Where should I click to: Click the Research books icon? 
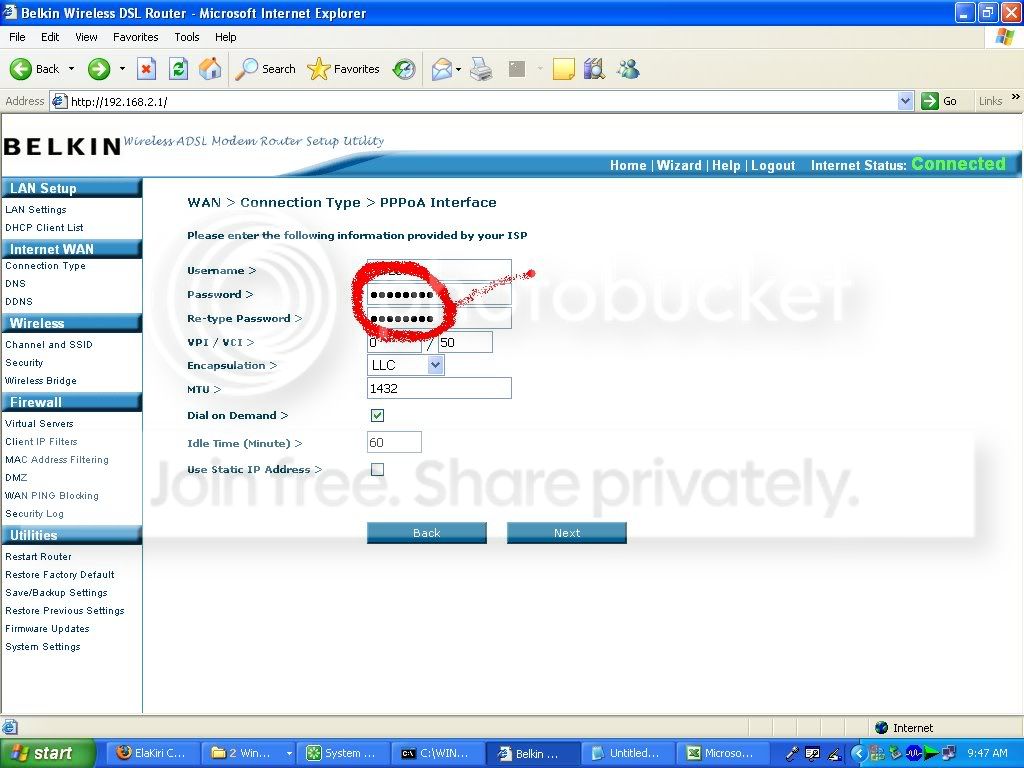tap(594, 69)
